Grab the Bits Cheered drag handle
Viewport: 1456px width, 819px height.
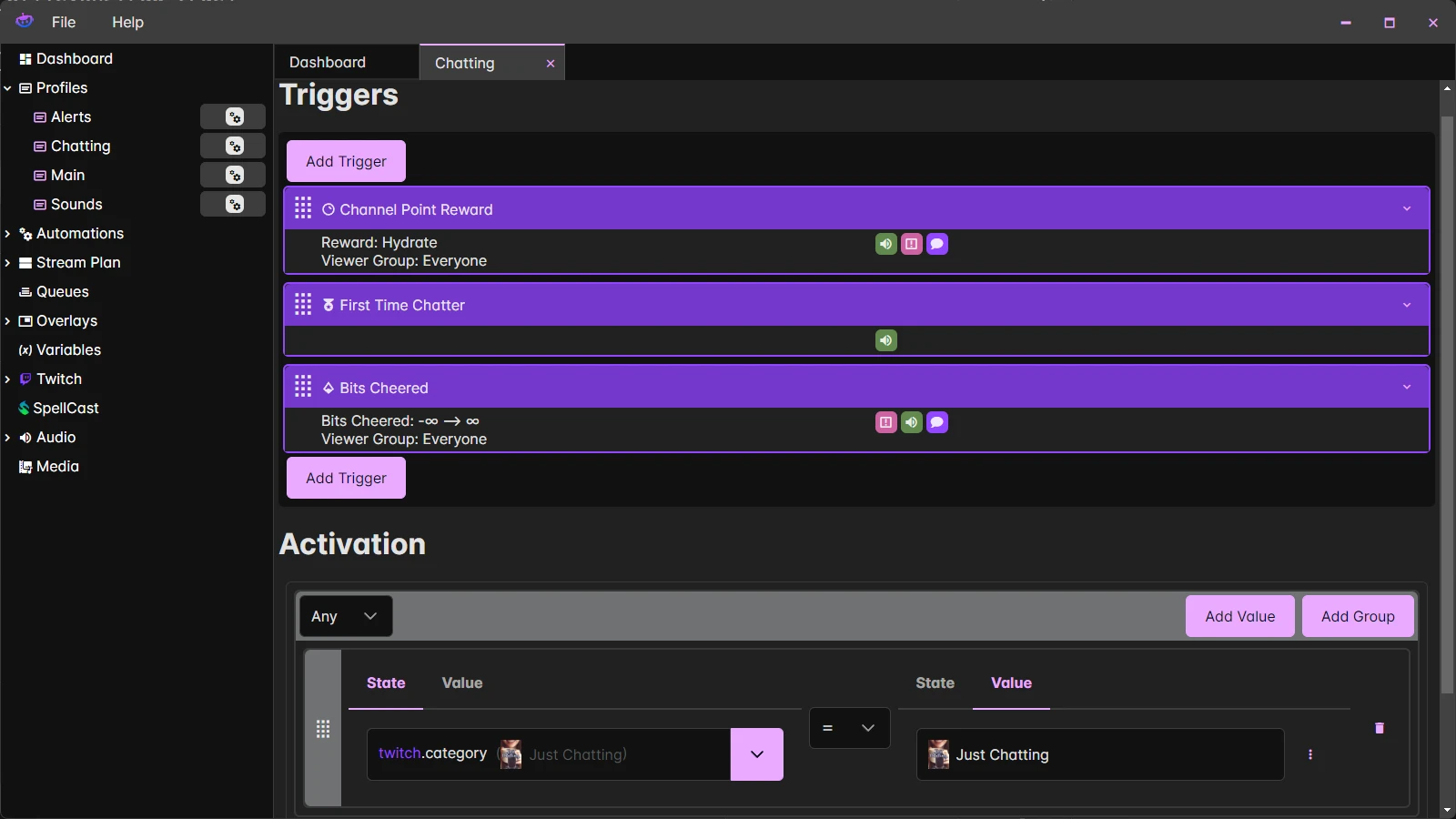pyautogui.click(x=303, y=387)
